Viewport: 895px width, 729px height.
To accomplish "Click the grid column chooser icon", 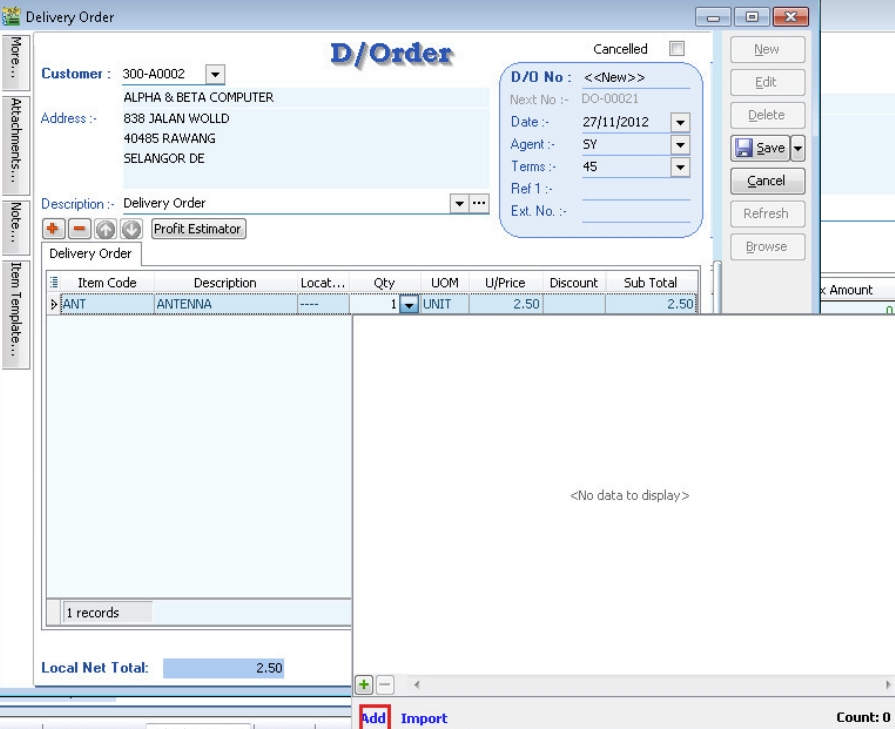I will point(53,283).
